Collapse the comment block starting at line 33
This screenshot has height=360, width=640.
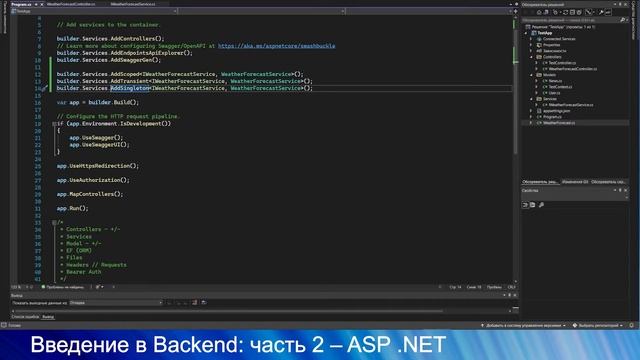[54, 222]
